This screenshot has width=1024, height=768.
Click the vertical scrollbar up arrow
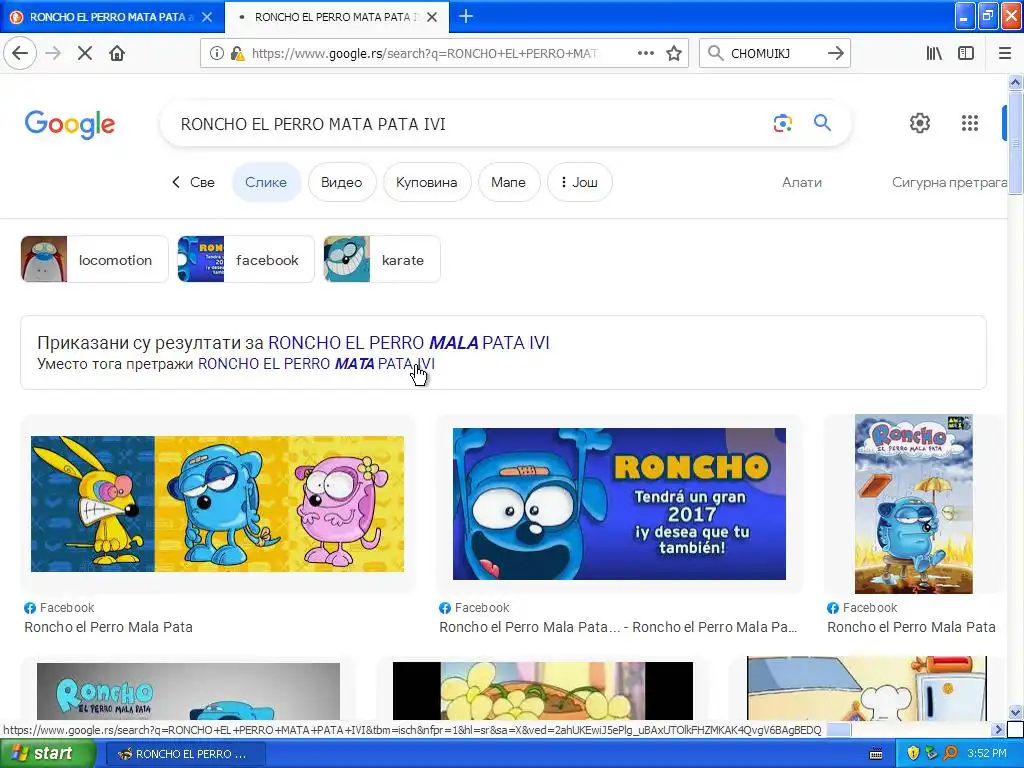(1015, 82)
